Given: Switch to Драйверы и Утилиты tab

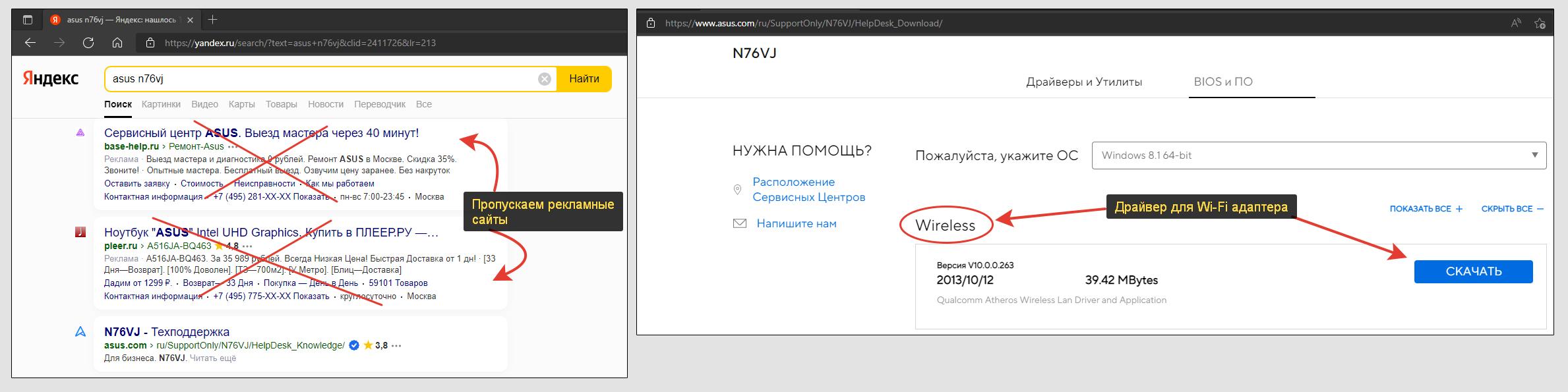Looking at the screenshot, I should pos(1084,82).
